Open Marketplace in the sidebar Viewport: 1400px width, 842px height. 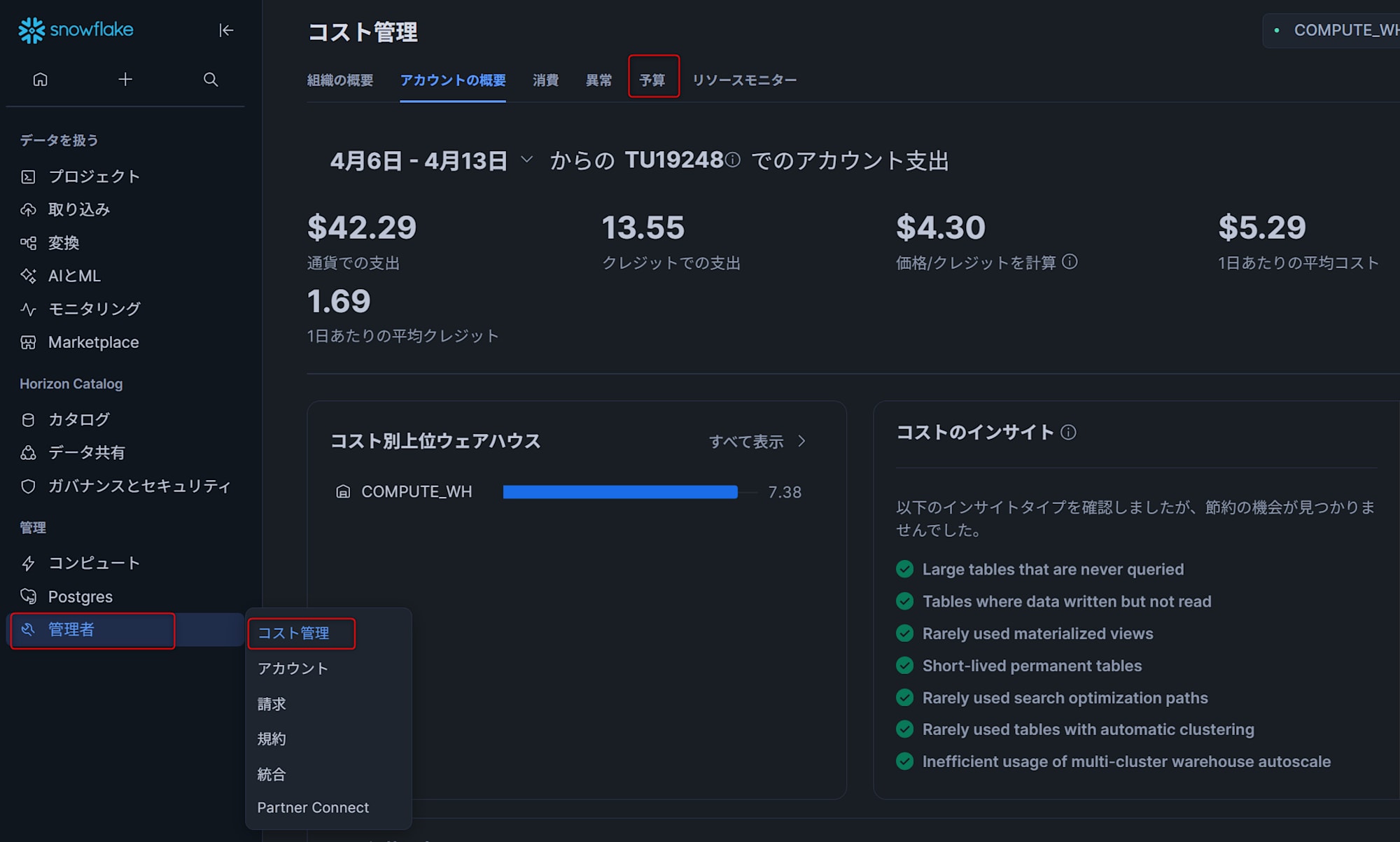[93, 342]
